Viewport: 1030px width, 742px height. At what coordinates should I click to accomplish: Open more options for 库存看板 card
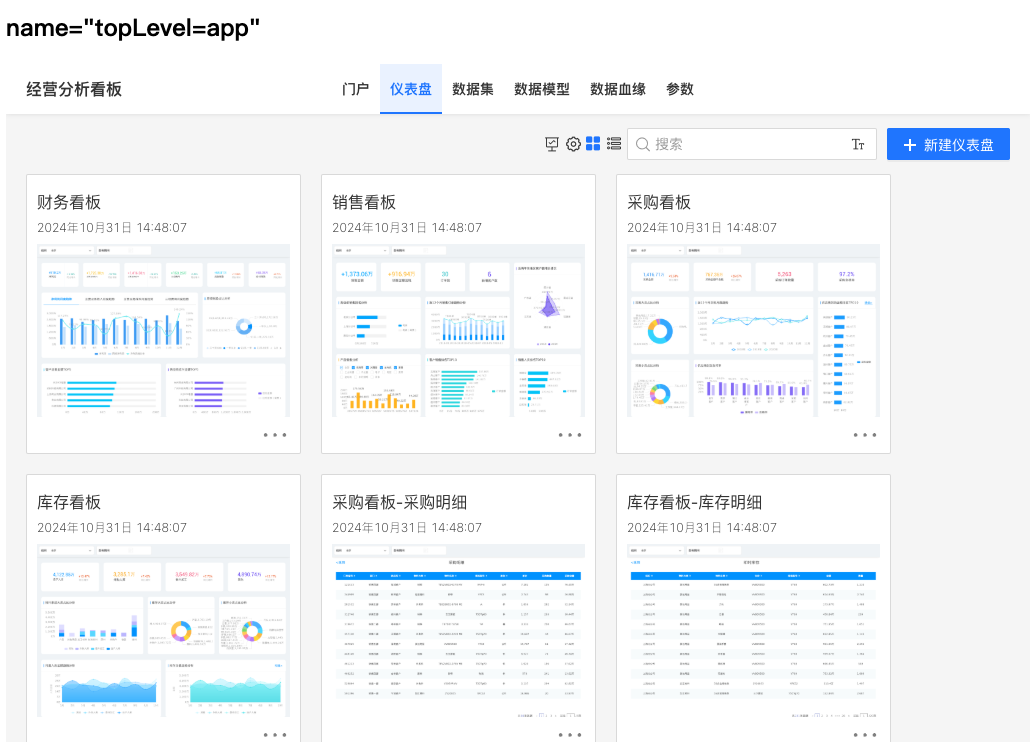[275, 735]
